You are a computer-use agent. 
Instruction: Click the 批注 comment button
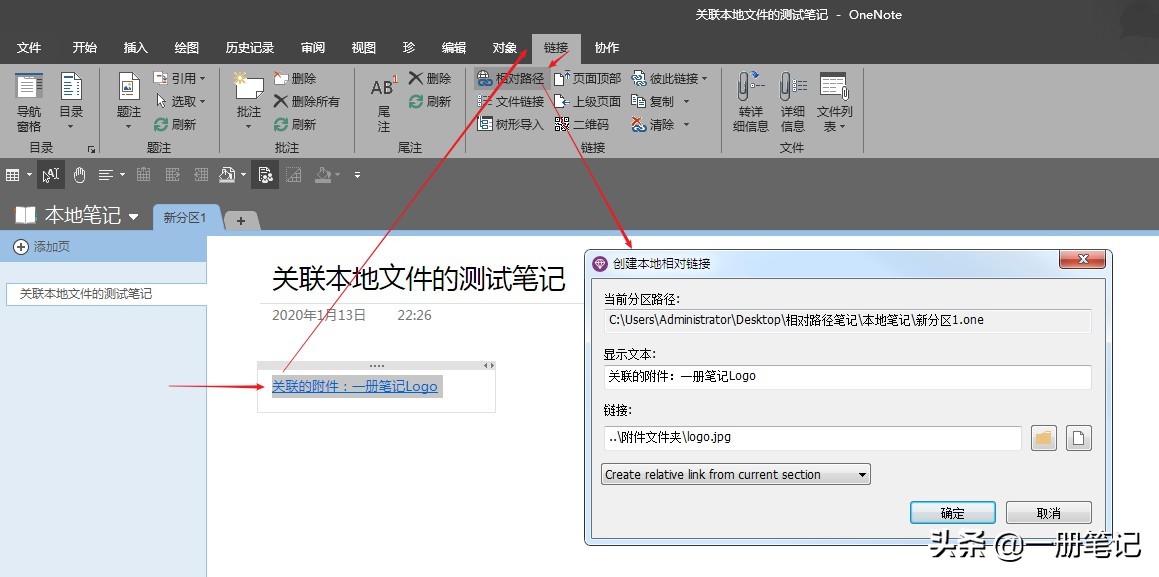[x=248, y=102]
